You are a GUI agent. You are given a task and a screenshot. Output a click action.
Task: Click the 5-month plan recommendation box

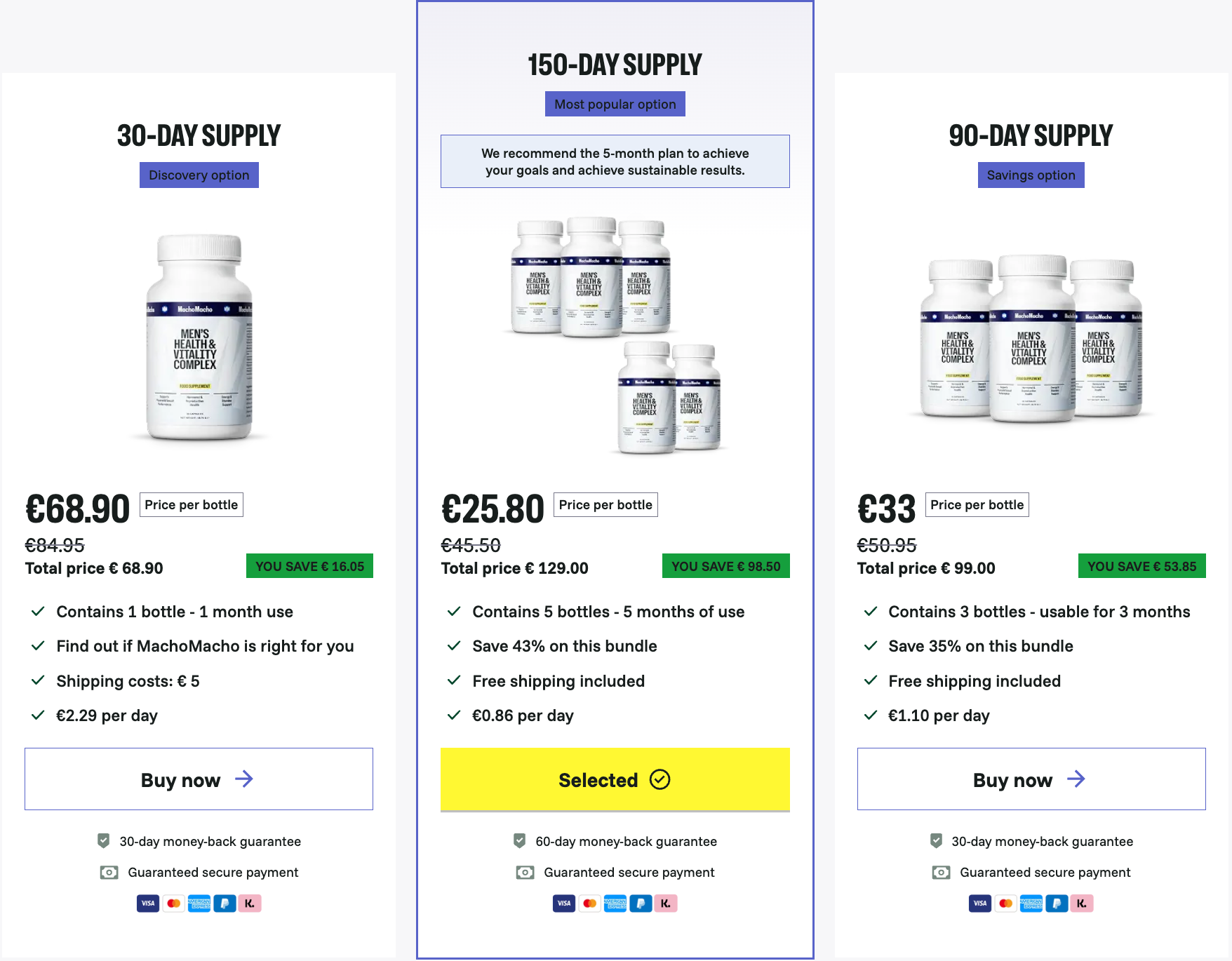pos(615,161)
